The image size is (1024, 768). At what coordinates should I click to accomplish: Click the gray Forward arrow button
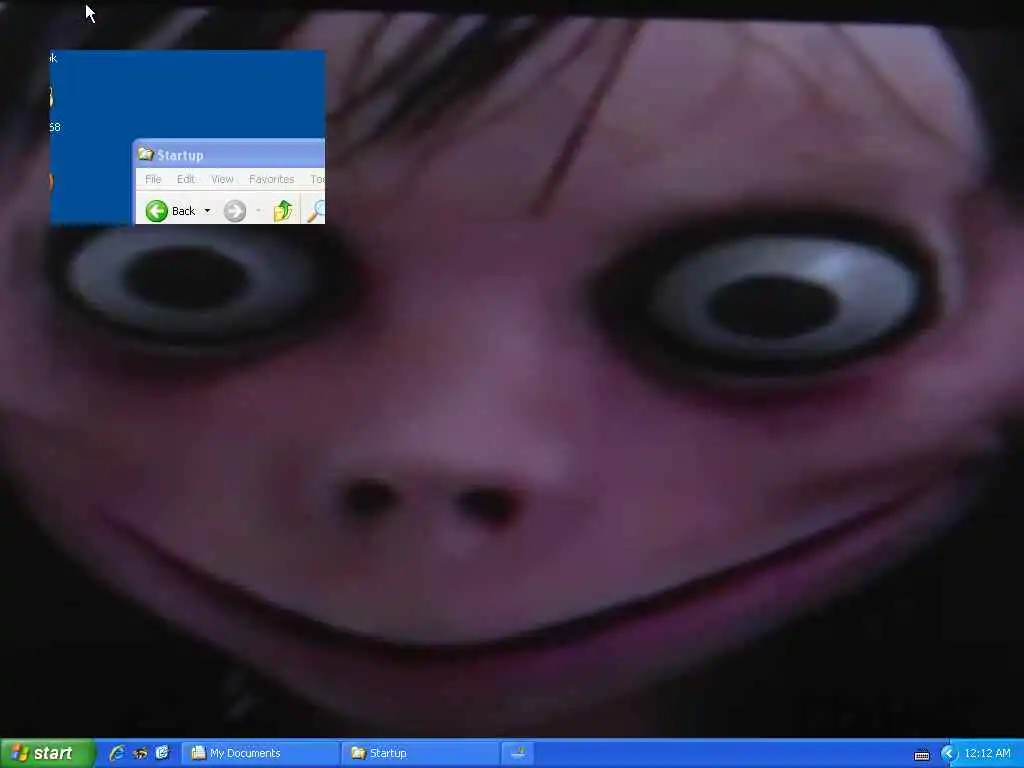pyautogui.click(x=234, y=211)
